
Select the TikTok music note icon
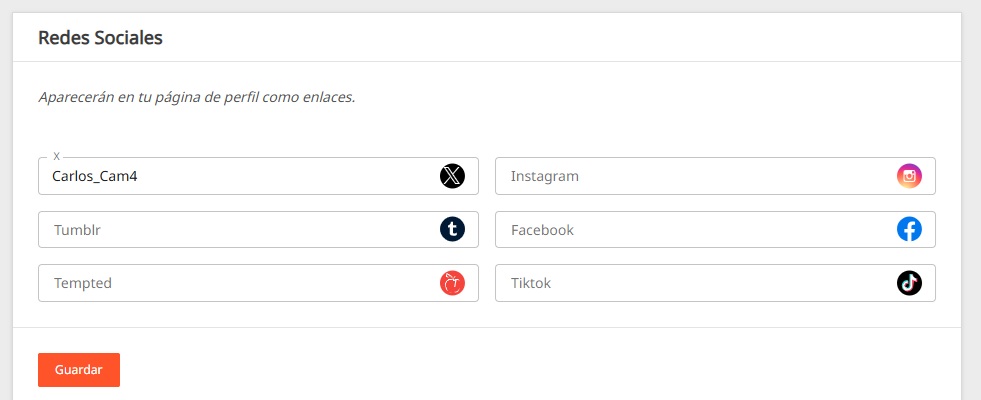[x=909, y=283]
